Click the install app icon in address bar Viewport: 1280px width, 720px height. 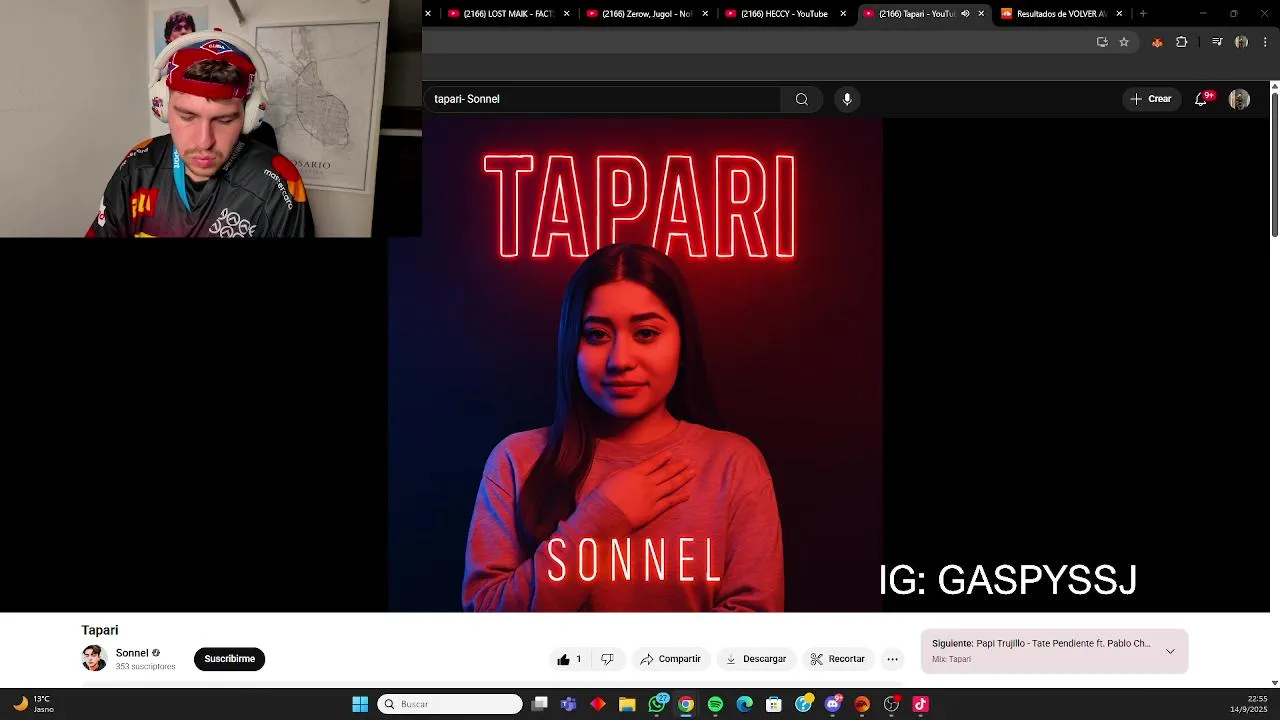[1102, 42]
